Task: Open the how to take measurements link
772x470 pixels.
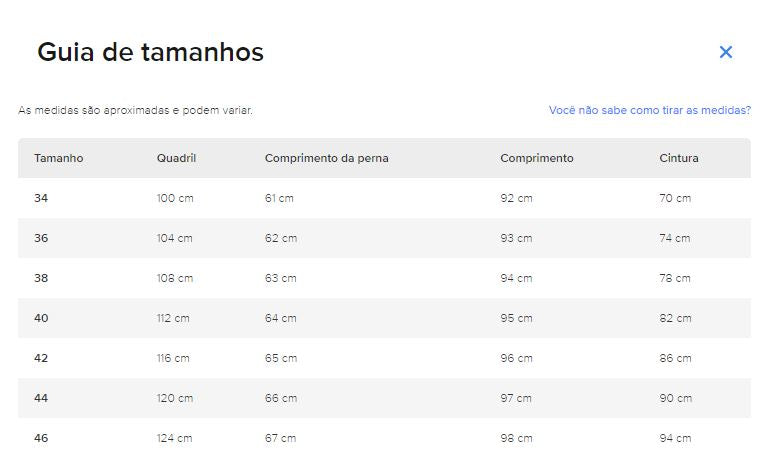Action: 650,110
